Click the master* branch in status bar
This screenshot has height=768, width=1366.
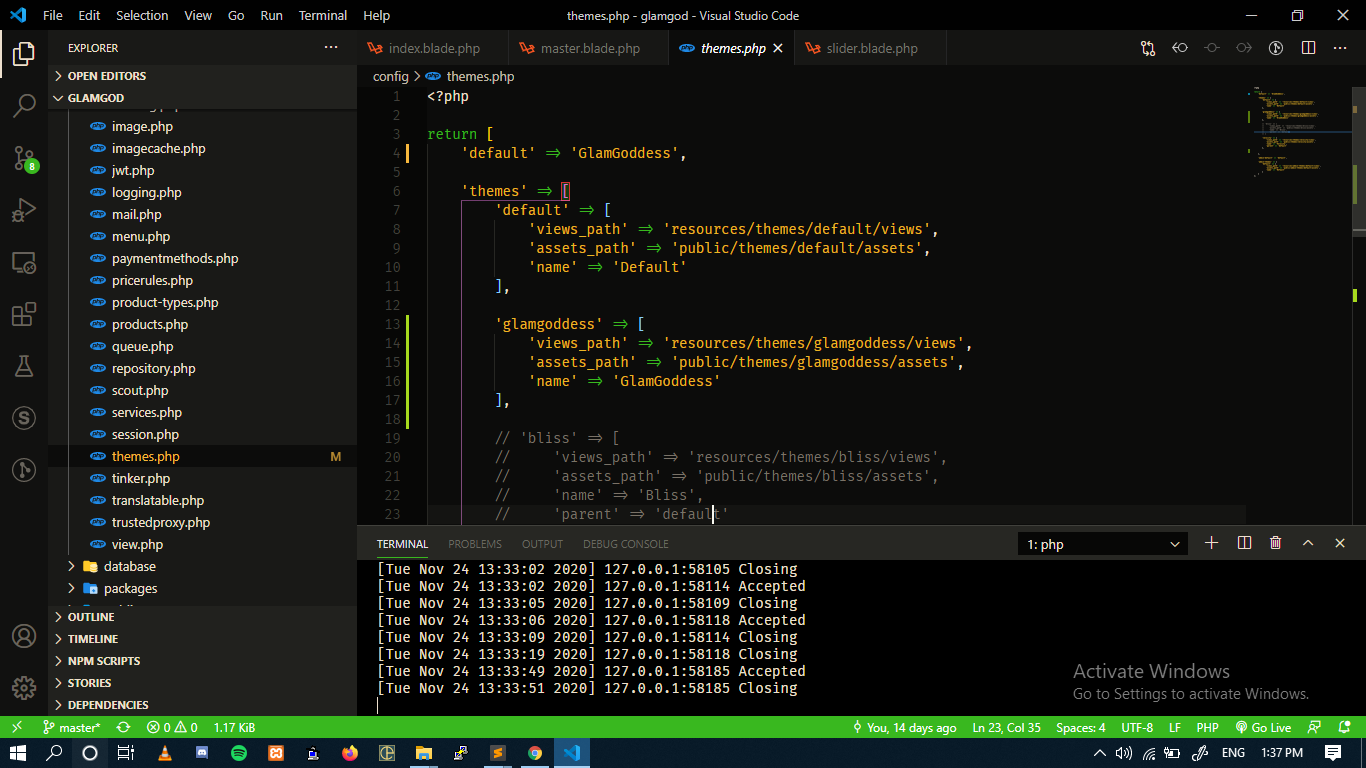pos(71,727)
